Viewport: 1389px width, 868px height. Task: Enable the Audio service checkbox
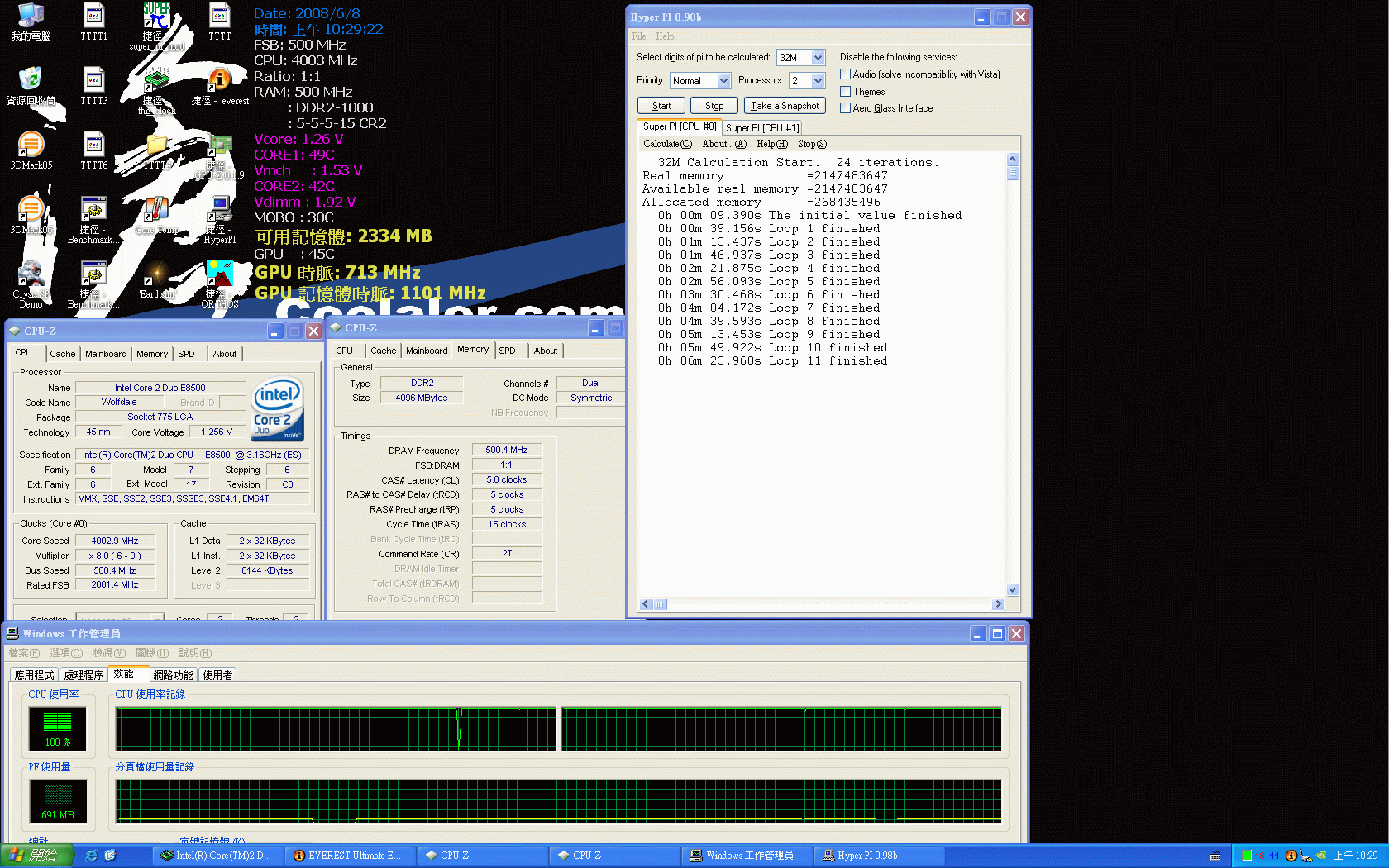coord(845,74)
